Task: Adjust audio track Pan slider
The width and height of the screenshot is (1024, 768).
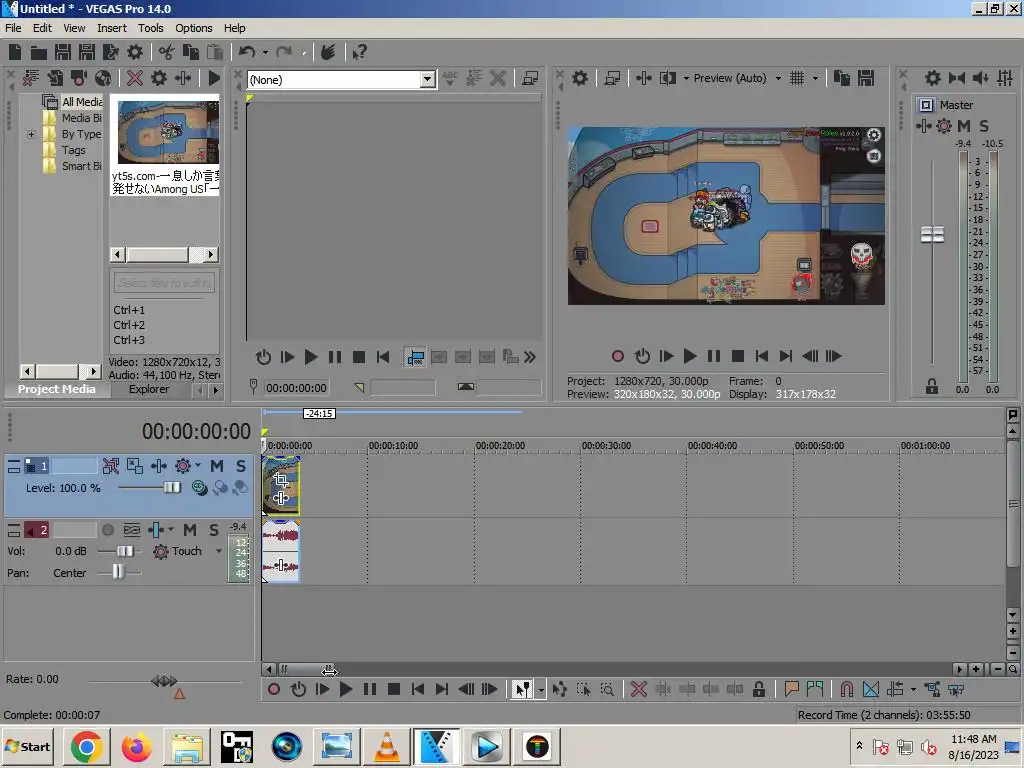Action: 120,573
